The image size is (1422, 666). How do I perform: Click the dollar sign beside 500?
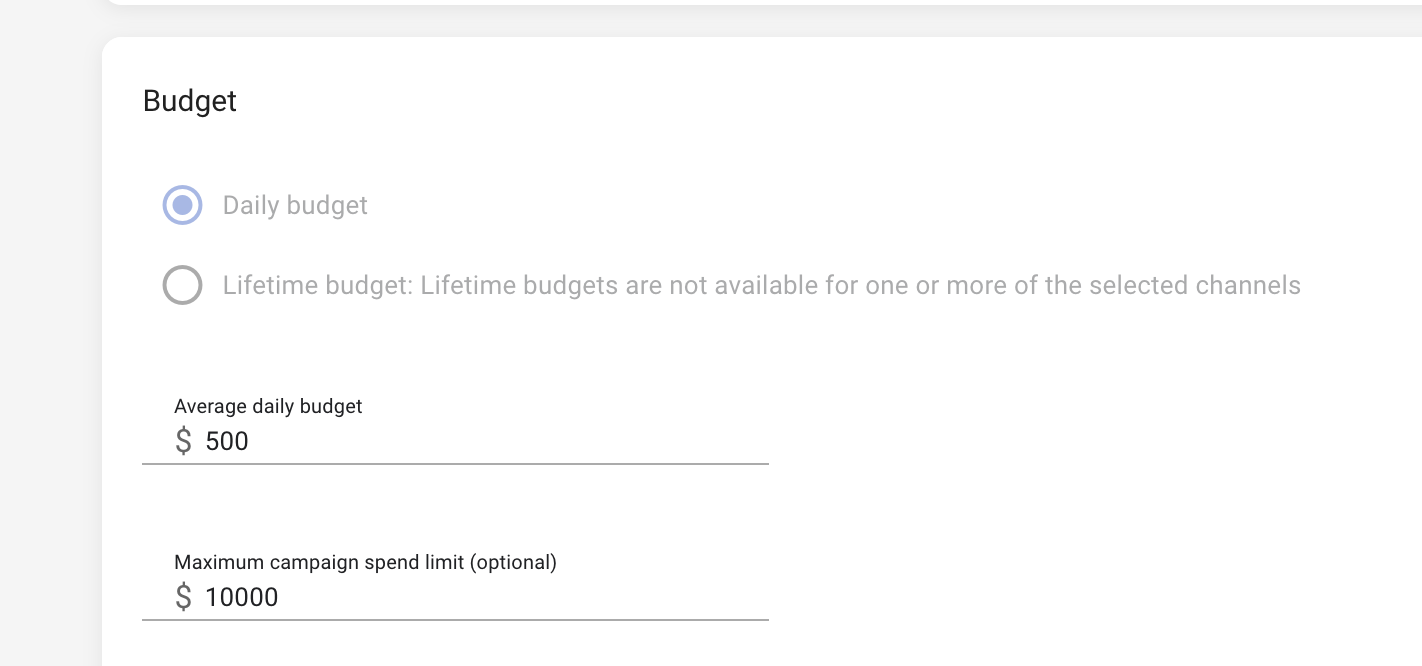click(x=183, y=441)
